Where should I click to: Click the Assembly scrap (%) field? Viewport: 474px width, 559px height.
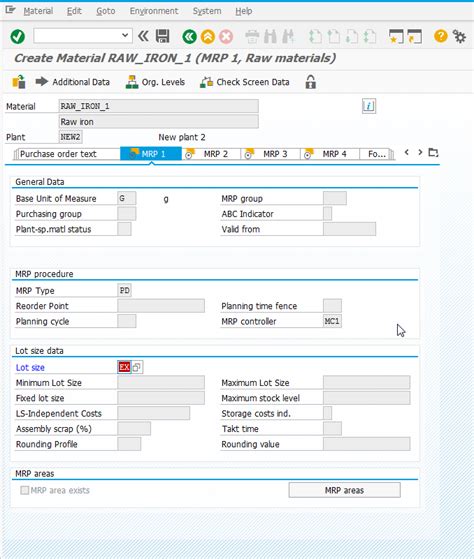pos(134,429)
